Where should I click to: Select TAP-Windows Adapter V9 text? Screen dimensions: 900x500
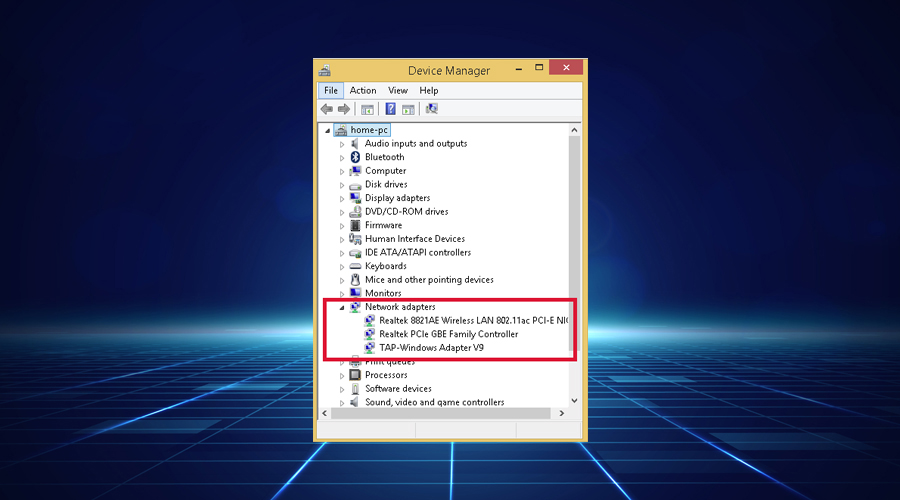(x=431, y=348)
